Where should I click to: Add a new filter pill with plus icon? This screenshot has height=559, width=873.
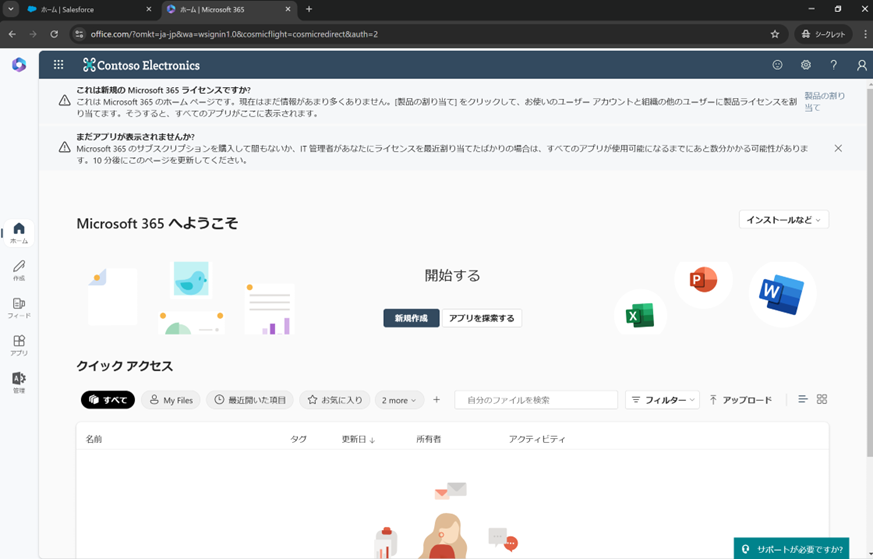coord(436,400)
